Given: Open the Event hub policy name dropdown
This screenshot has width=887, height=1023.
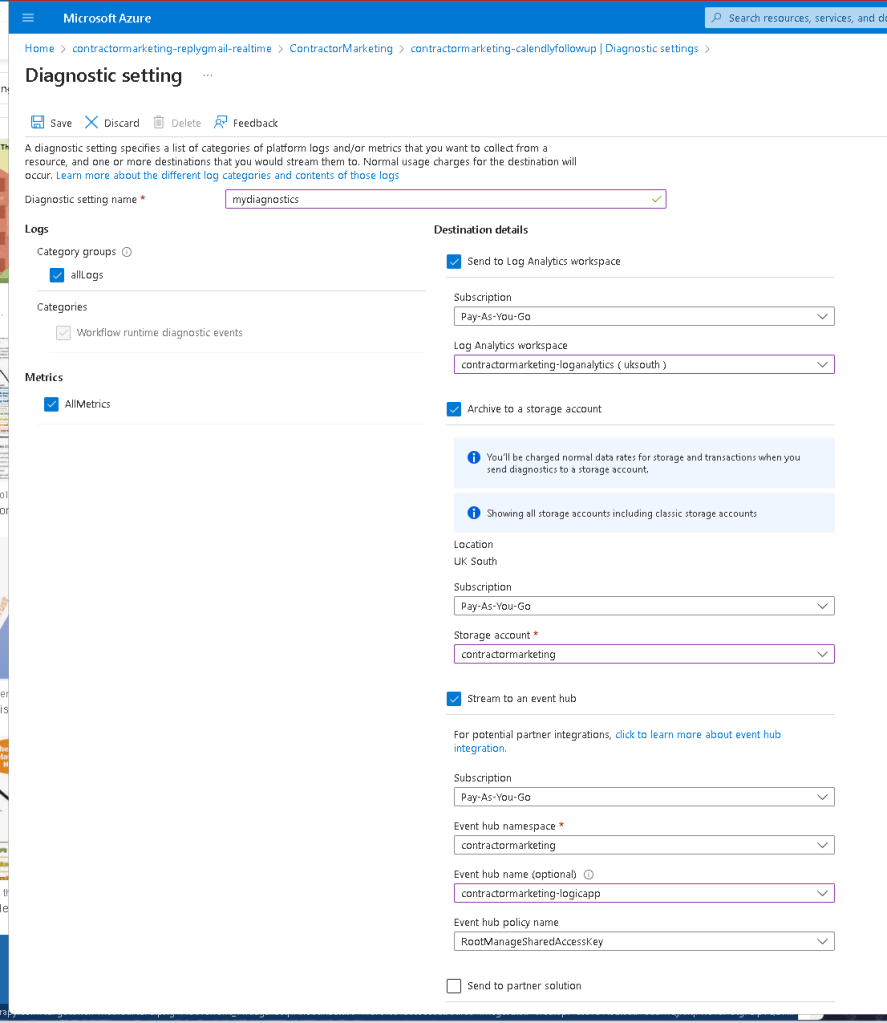Looking at the screenshot, I should coord(644,941).
